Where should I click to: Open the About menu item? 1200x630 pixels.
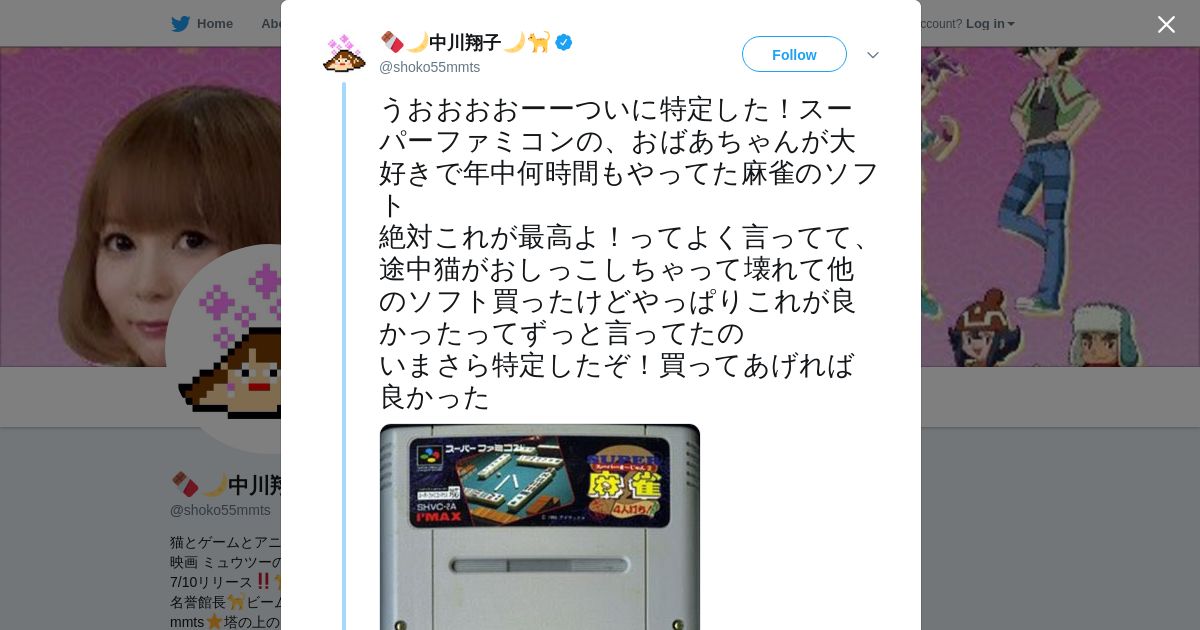(x=270, y=23)
